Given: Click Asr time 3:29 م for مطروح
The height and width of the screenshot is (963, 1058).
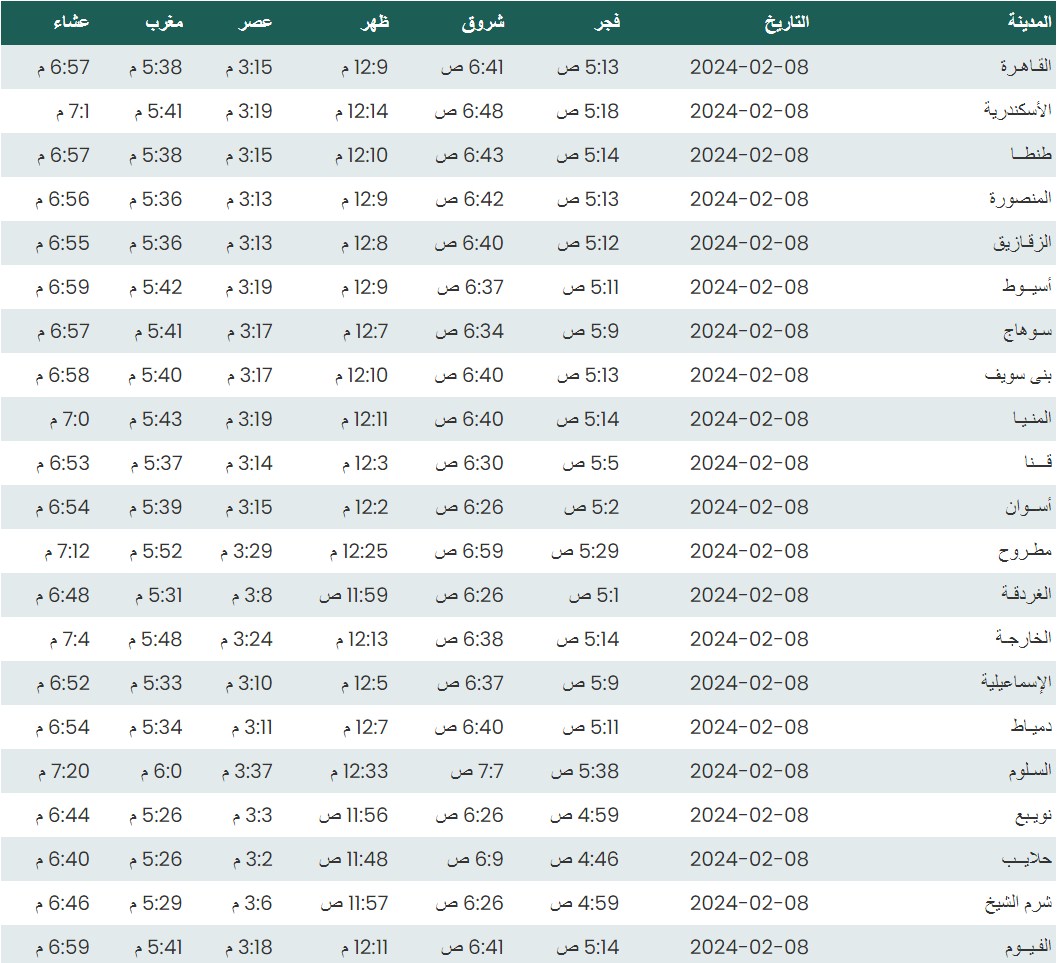Looking at the screenshot, I should pos(247,551).
